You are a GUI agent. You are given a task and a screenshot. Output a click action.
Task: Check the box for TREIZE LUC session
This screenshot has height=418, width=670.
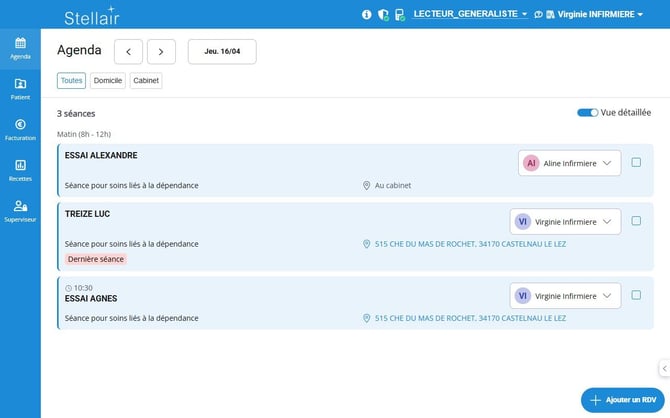pyautogui.click(x=636, y=221)
